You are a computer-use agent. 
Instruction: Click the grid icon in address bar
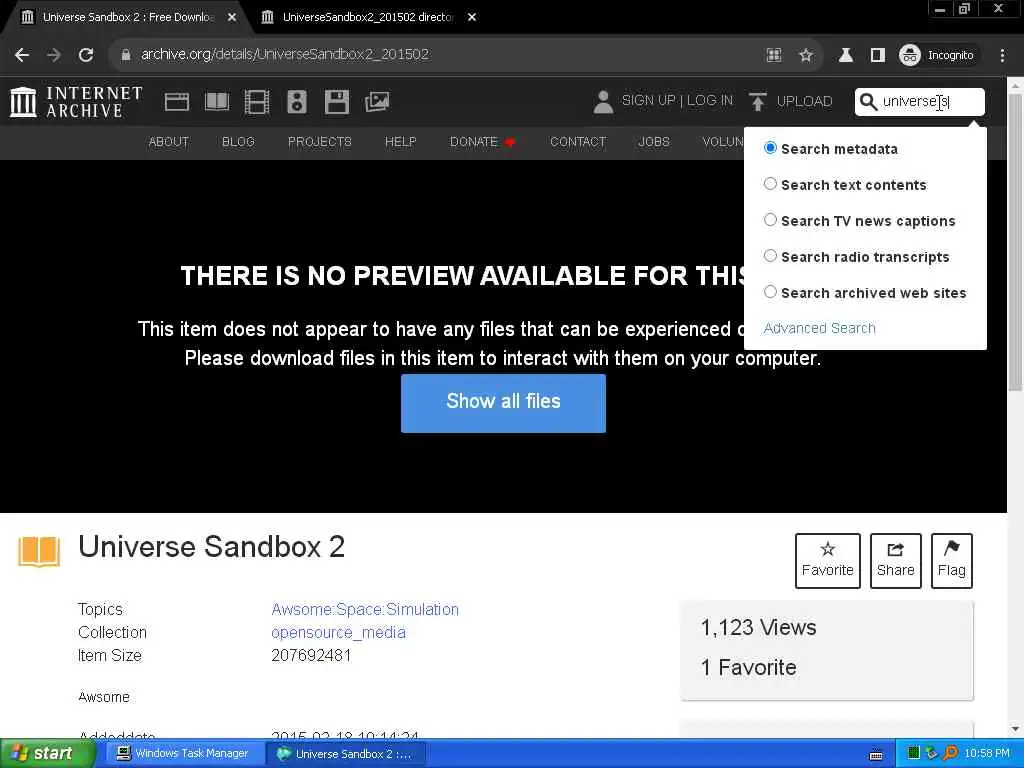[774, 55]
